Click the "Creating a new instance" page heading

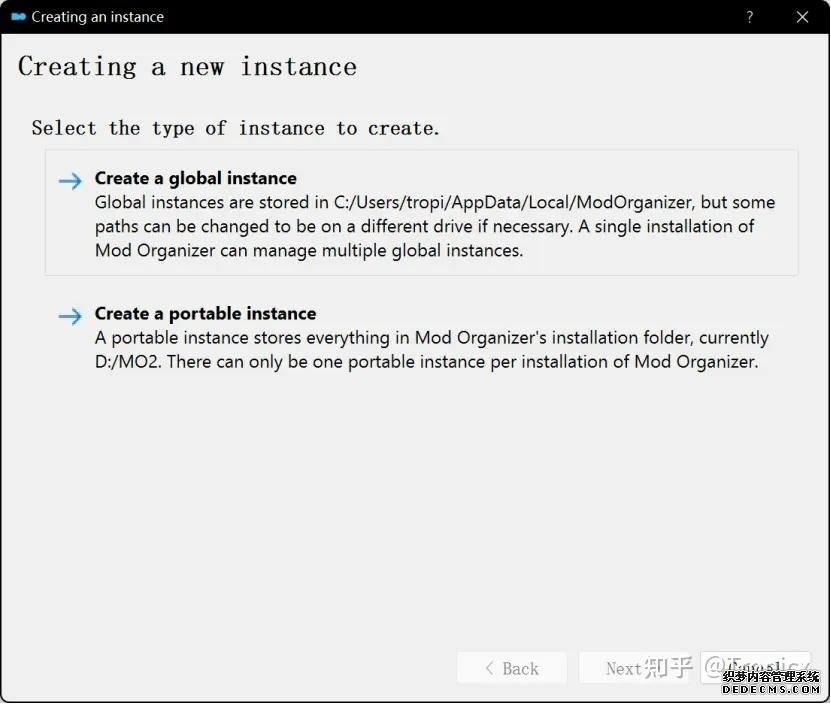[x=187, y=67]
